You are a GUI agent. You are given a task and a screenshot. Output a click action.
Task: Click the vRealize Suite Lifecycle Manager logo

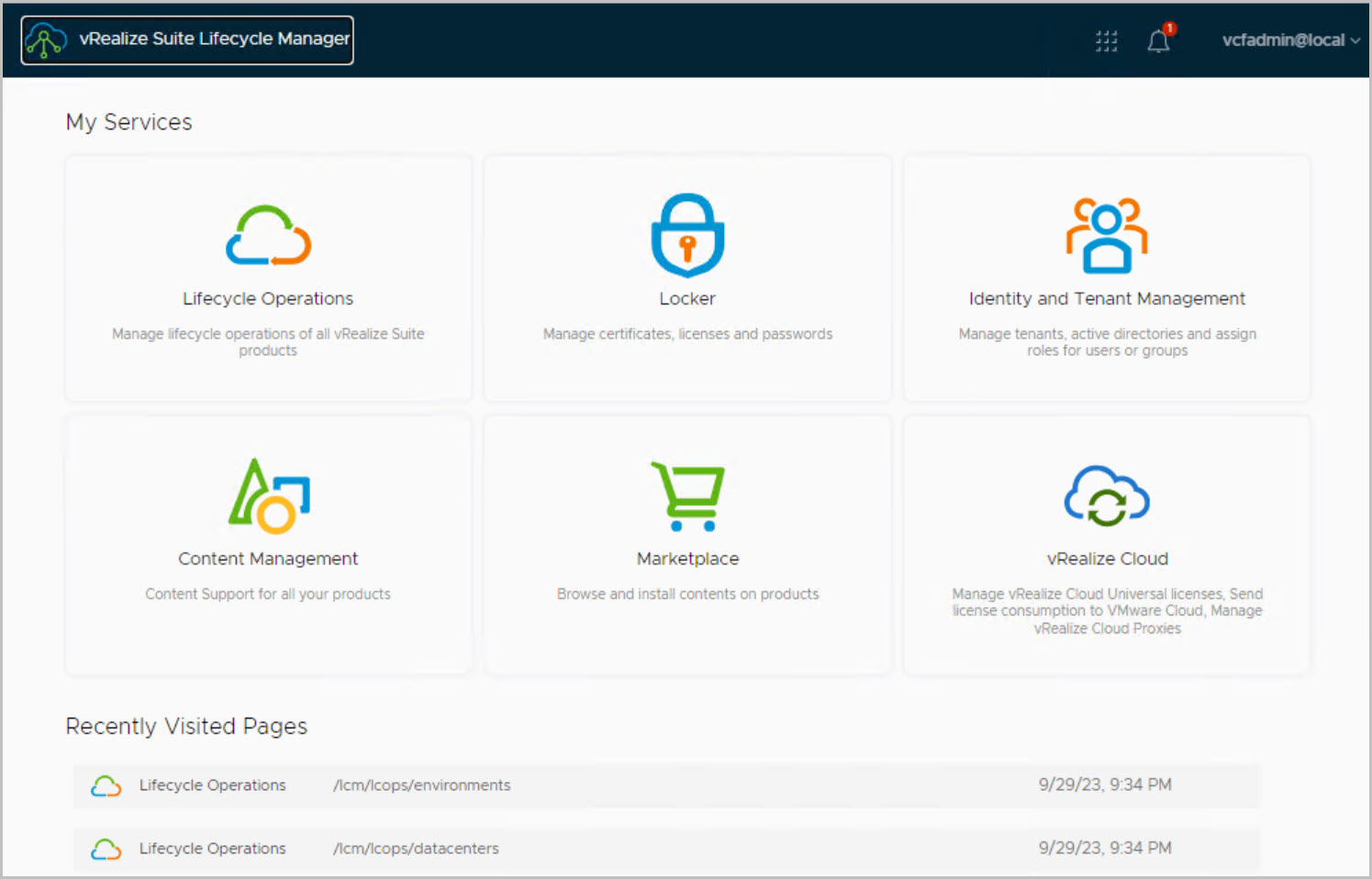(46, 40)
